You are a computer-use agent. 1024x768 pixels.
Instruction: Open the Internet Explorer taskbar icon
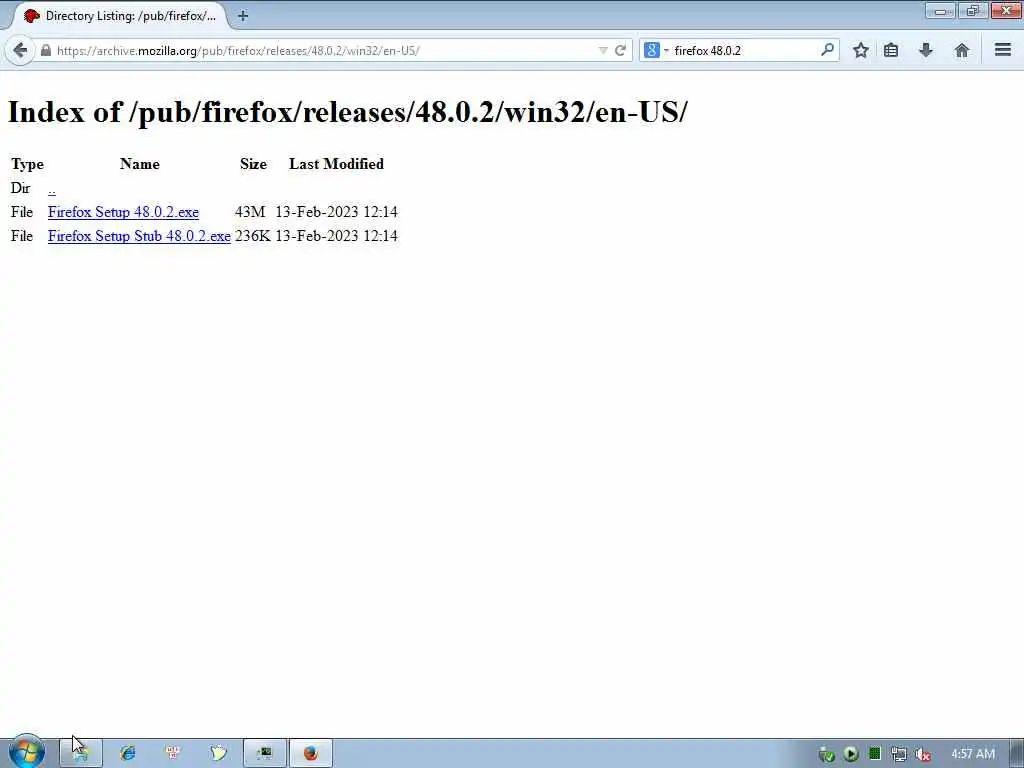point(127,753)
